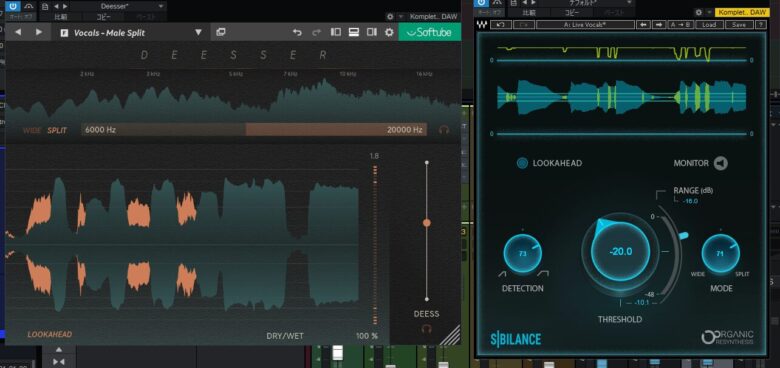Click the RANGE (dB) value -16.0

click(x=689, y=201)
